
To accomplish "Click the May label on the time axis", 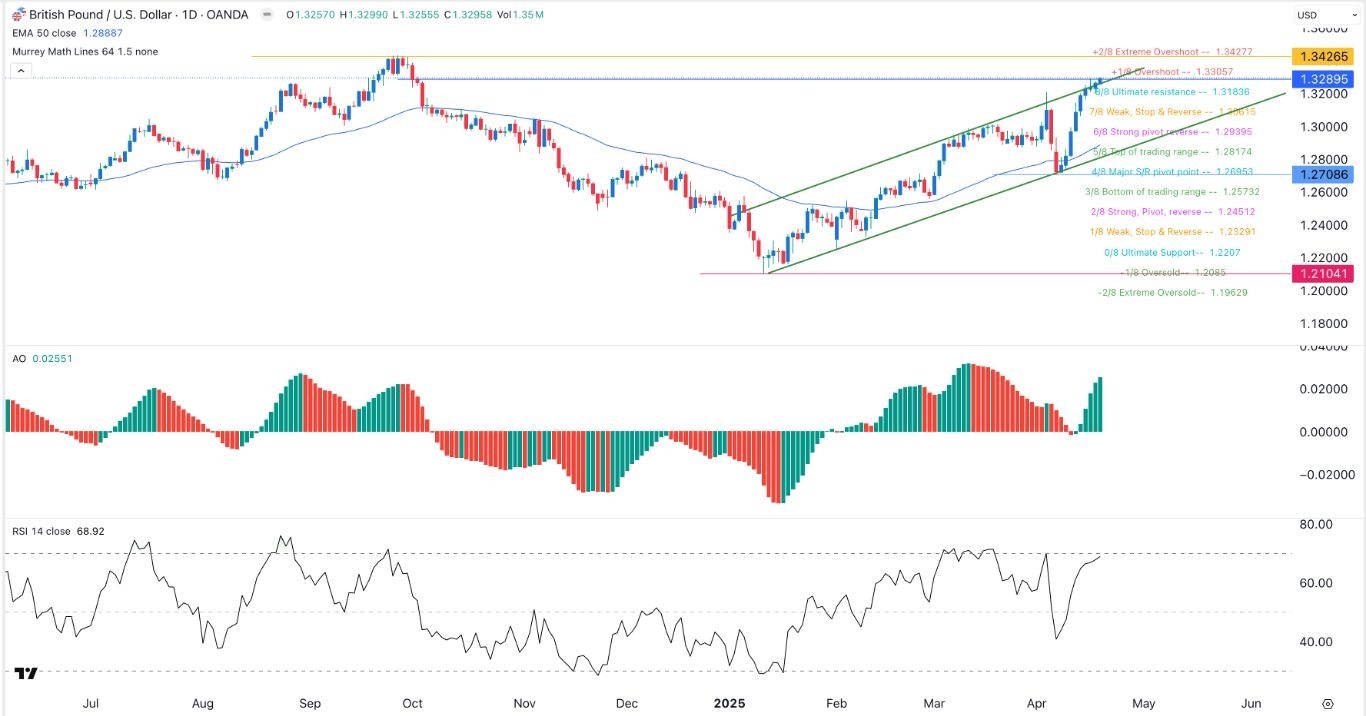I will (1143, 703).
